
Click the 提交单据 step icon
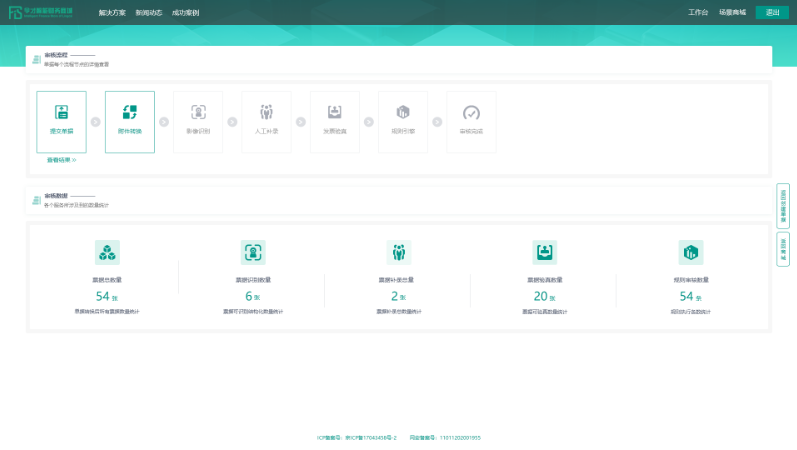click(61, 112)
